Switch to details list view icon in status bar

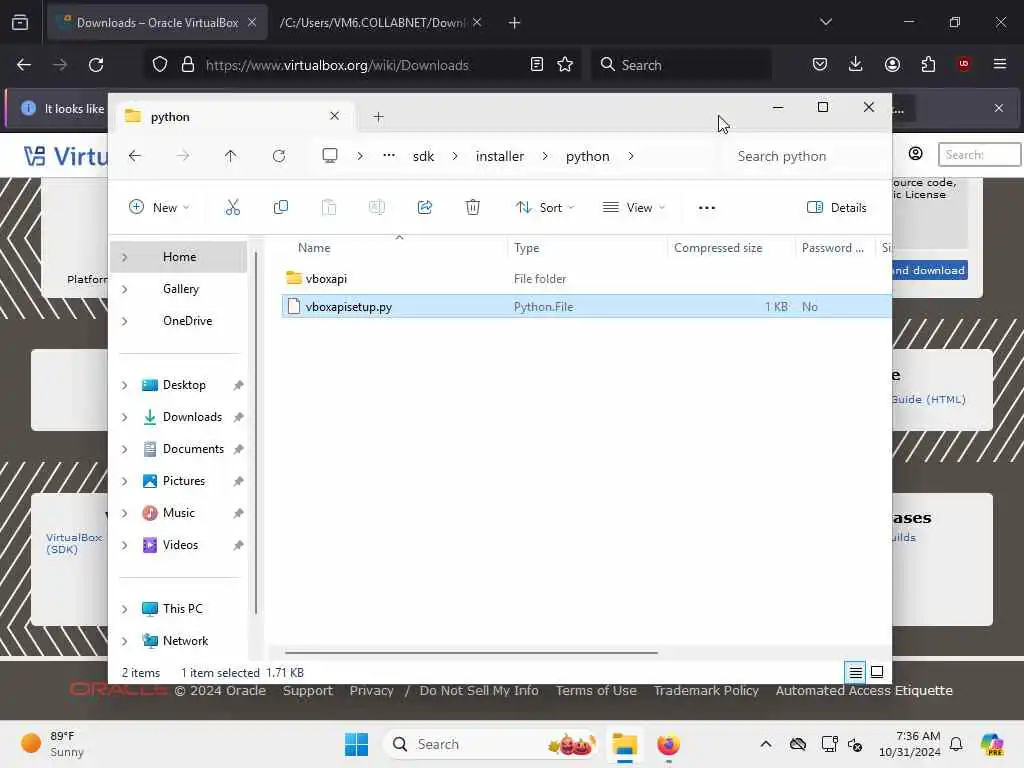click(856, 672)
